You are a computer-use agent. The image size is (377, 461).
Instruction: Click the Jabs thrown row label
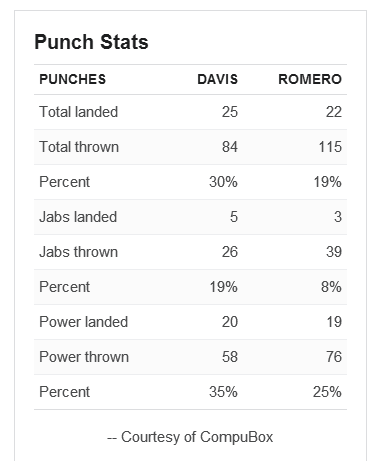(79, 252)
